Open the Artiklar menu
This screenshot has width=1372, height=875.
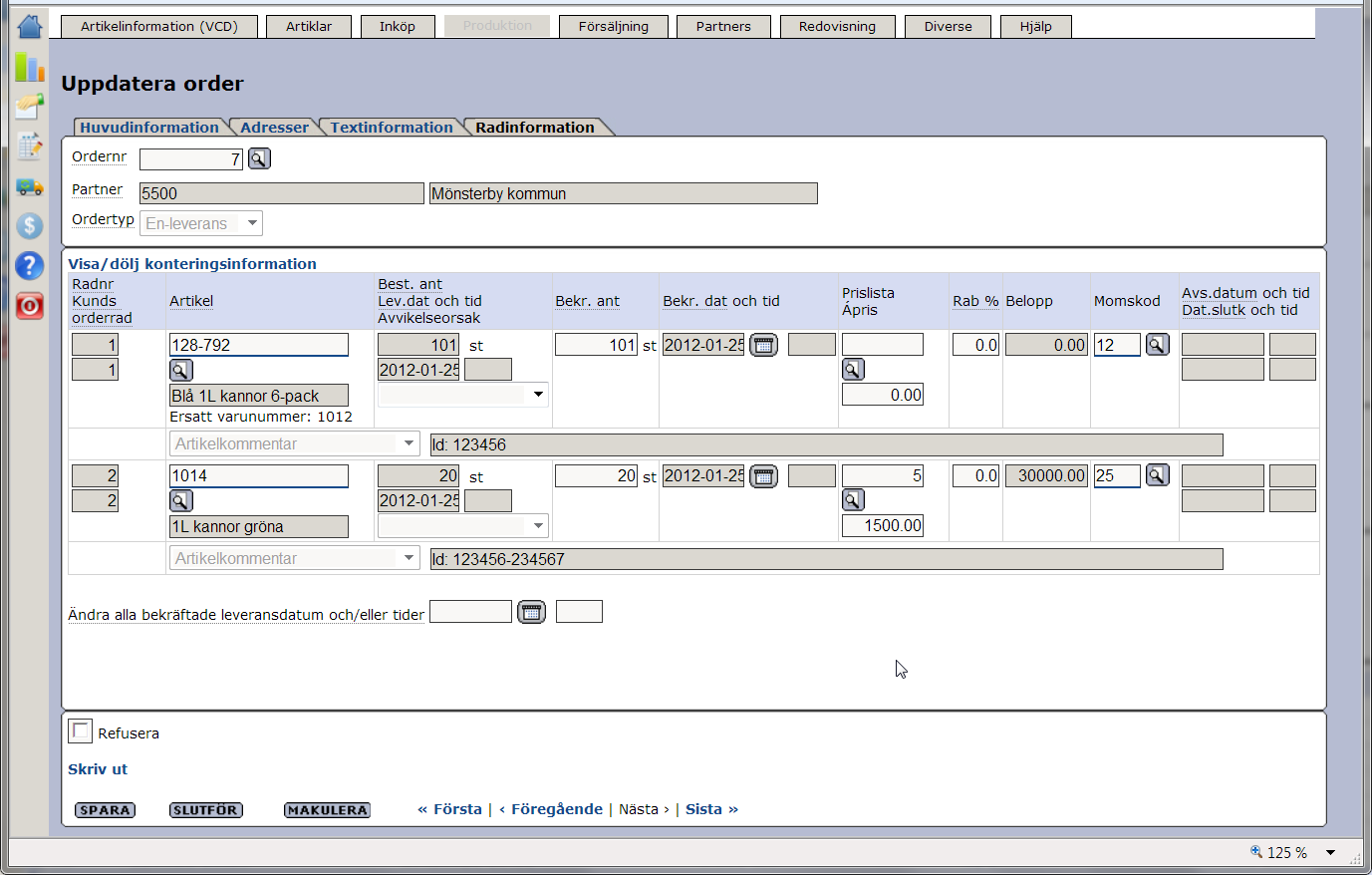pos(309,27)
